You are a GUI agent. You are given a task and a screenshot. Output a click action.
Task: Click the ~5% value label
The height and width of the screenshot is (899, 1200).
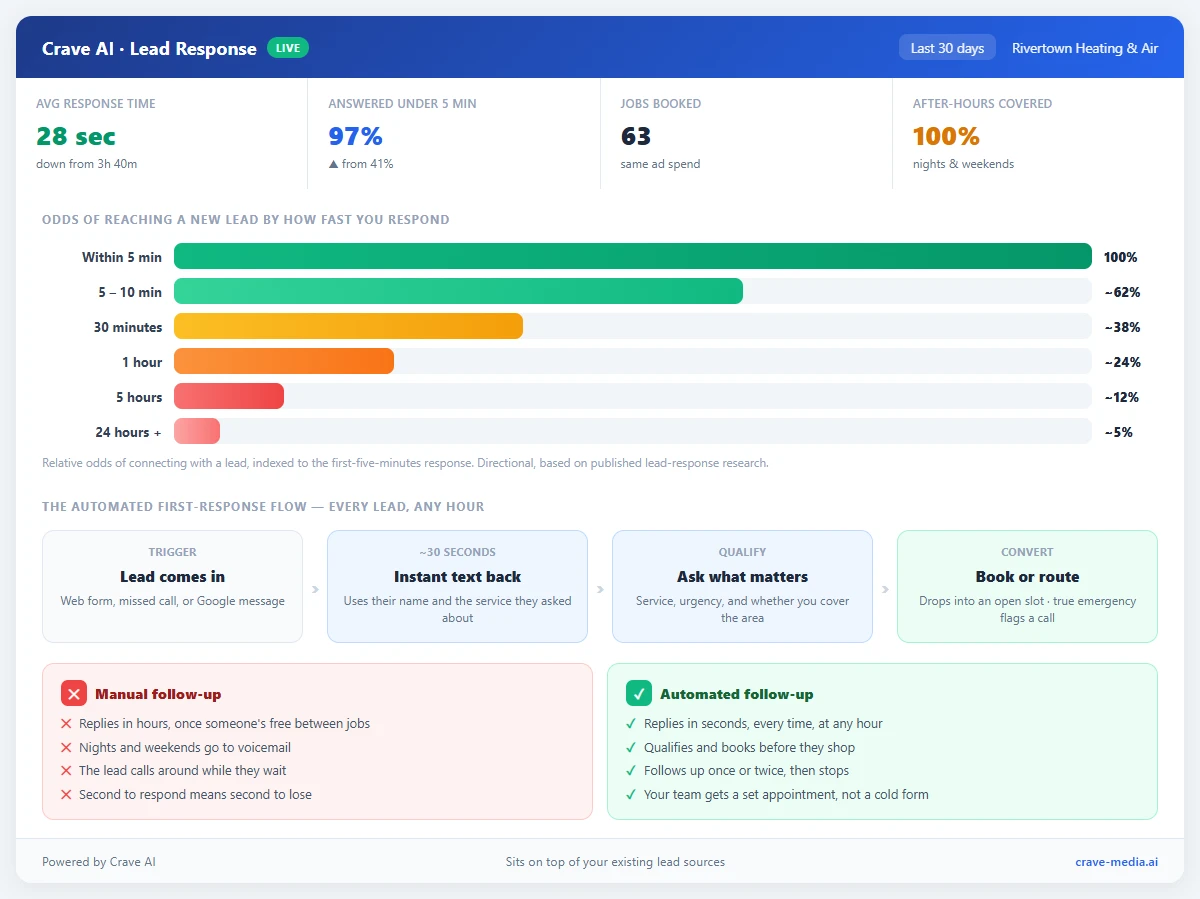pos(1118,432)
